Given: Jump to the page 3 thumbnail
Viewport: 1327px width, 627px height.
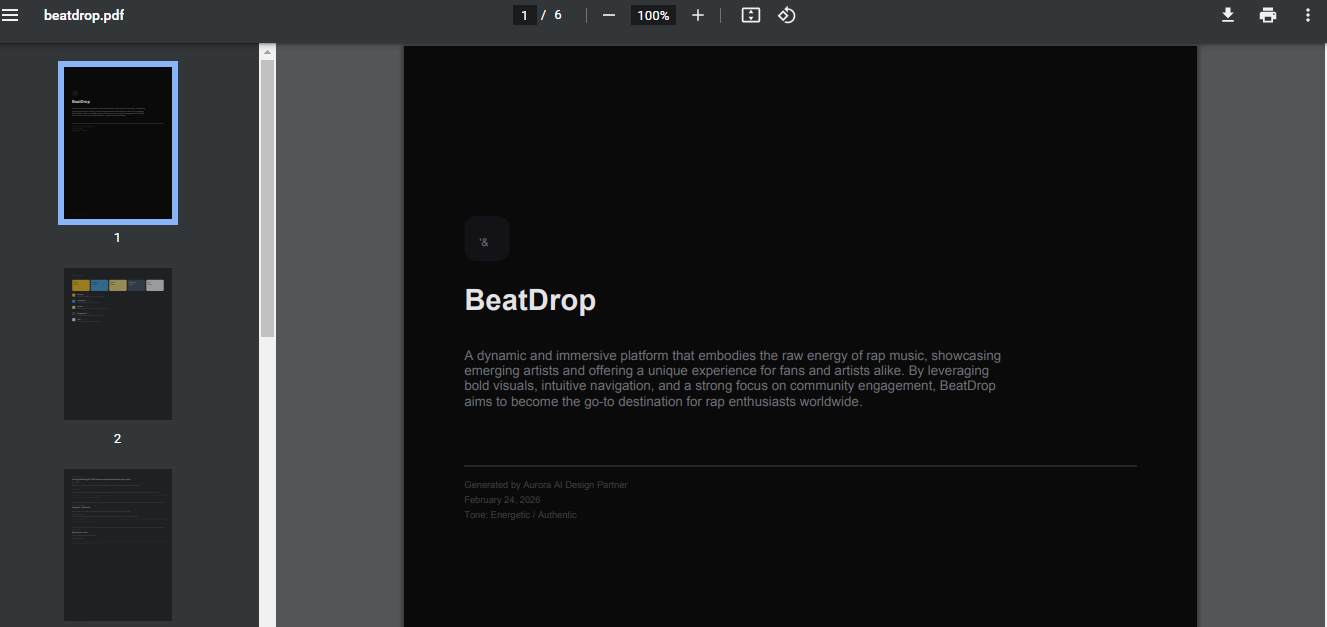Looking at the screenshot, I should 118,545.
